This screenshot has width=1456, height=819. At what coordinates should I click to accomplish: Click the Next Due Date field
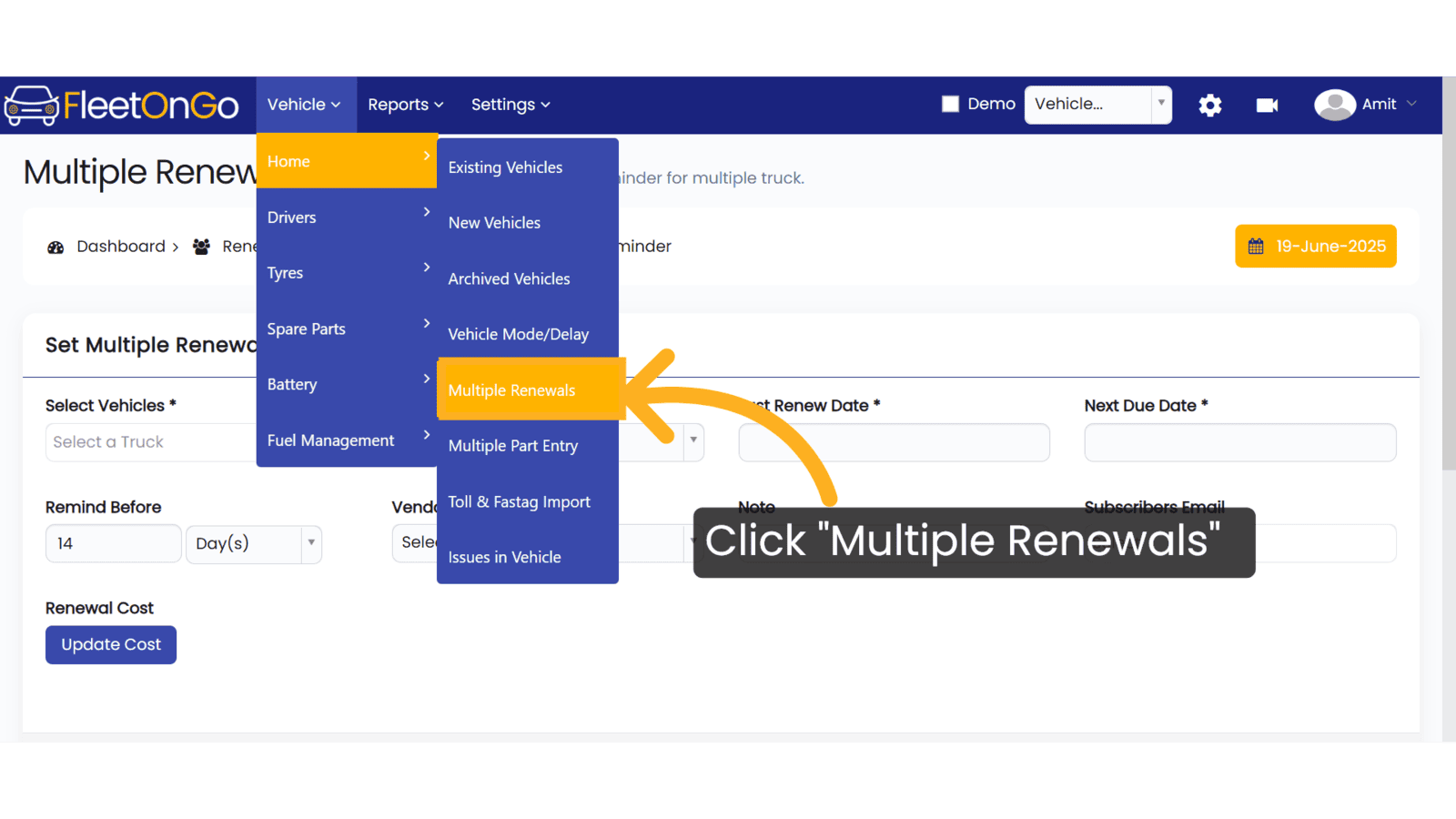pos(1239,442)
